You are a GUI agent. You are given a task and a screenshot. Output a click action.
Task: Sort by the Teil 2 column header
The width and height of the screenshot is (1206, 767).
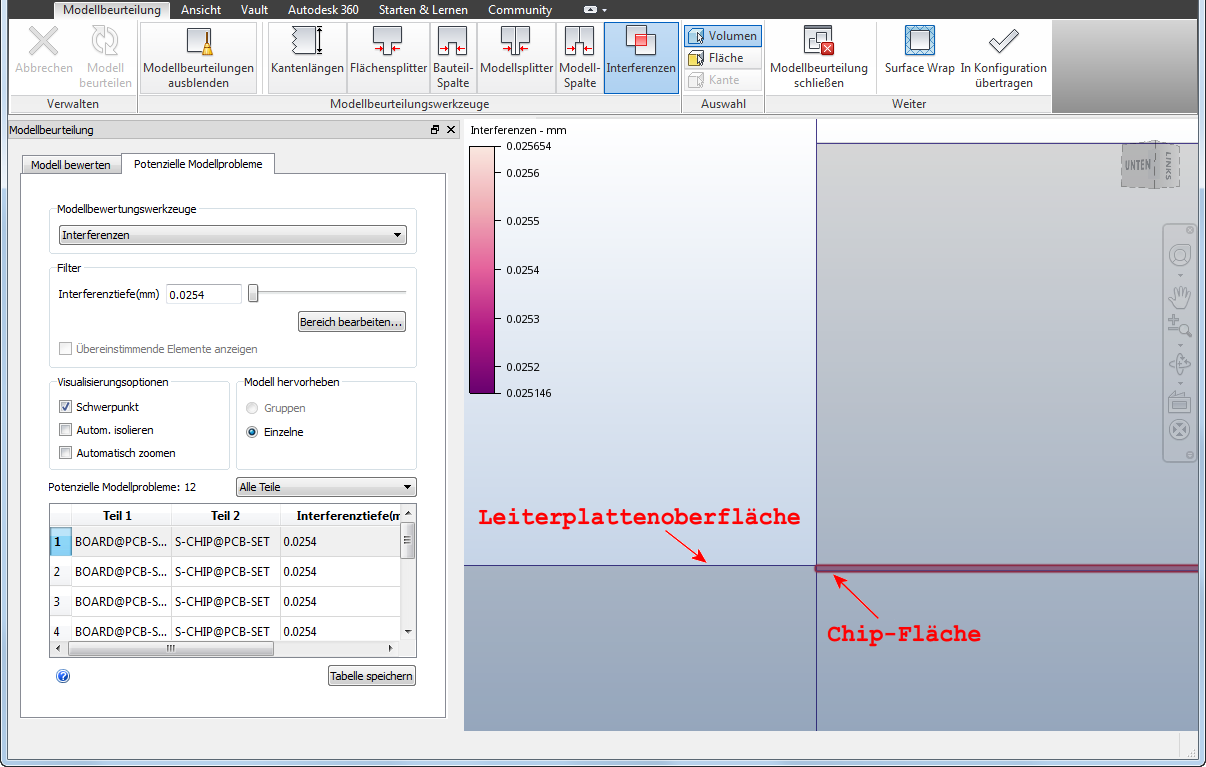click(x=226, y=516)
